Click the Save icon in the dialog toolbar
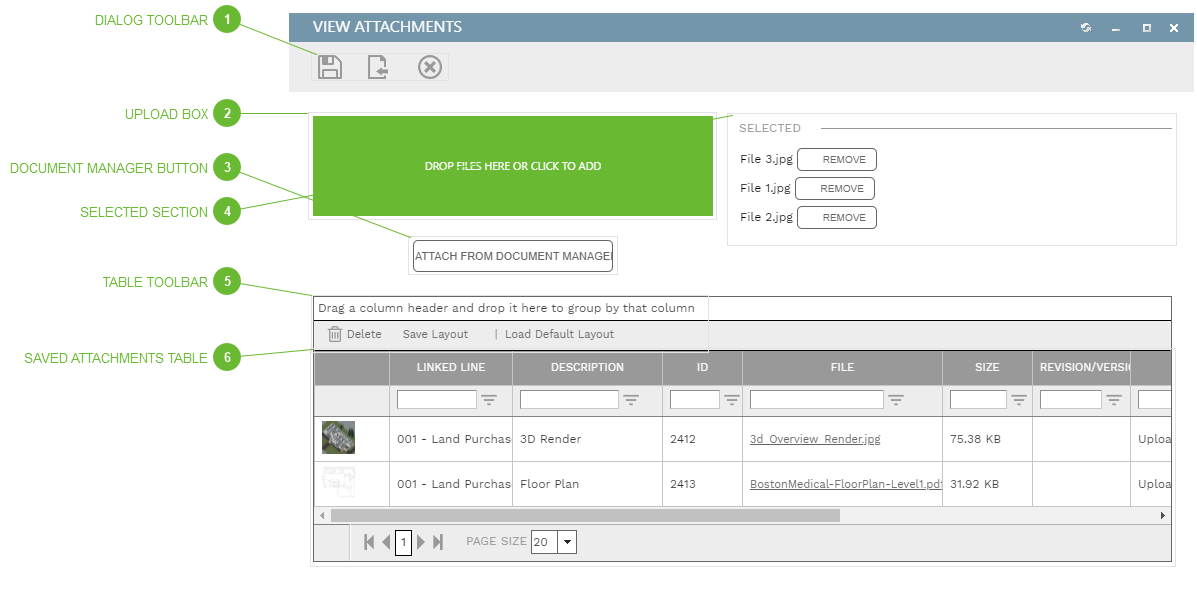 pos(329,66)
